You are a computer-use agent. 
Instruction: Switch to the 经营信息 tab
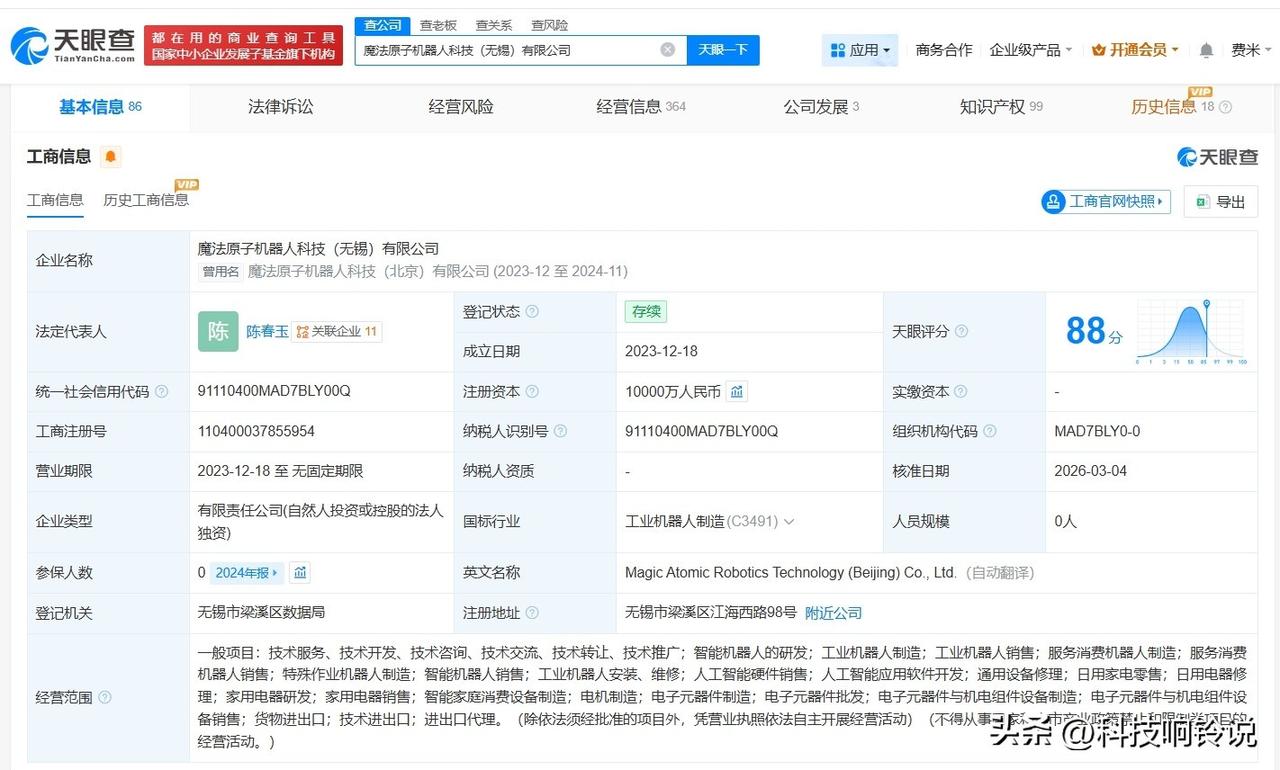tap(641, 107)
